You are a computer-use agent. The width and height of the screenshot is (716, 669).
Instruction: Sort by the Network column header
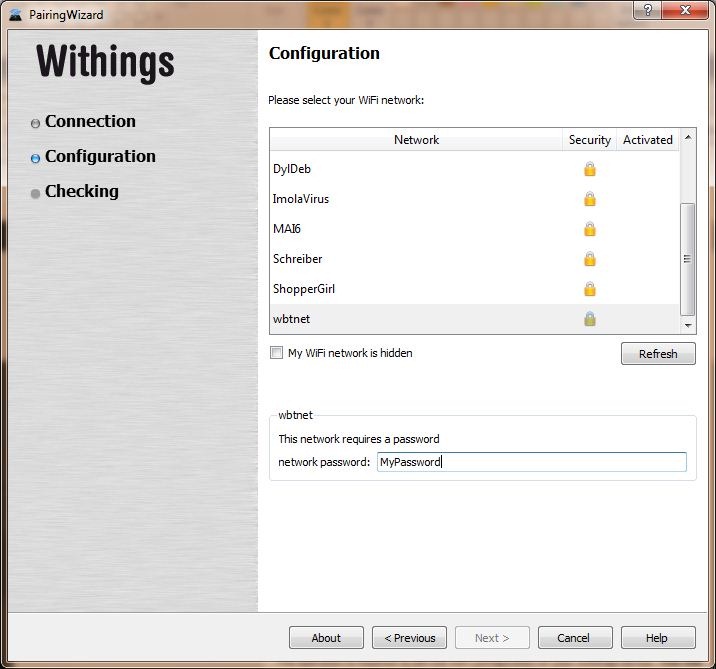416,140
